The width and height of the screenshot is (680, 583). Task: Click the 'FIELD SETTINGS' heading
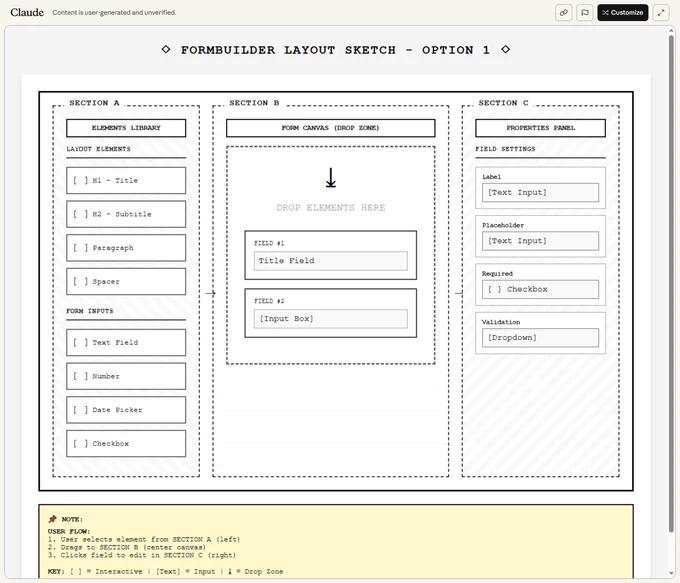pos(505,149)
